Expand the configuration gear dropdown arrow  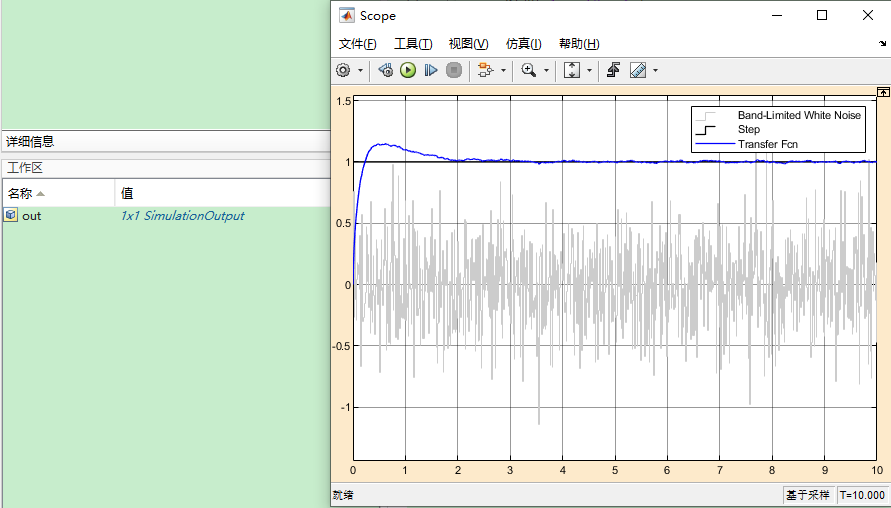[x=360, y=70]
